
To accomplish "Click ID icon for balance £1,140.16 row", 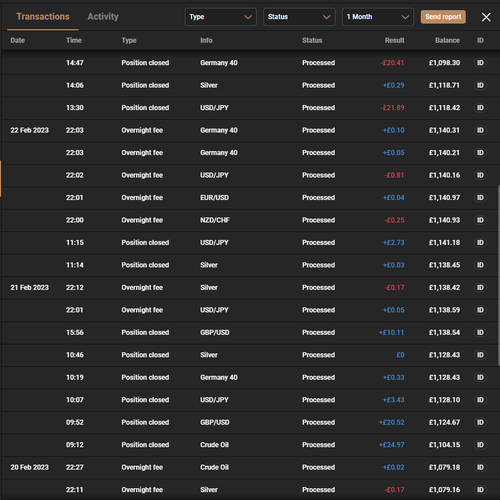I will point(480,175).
